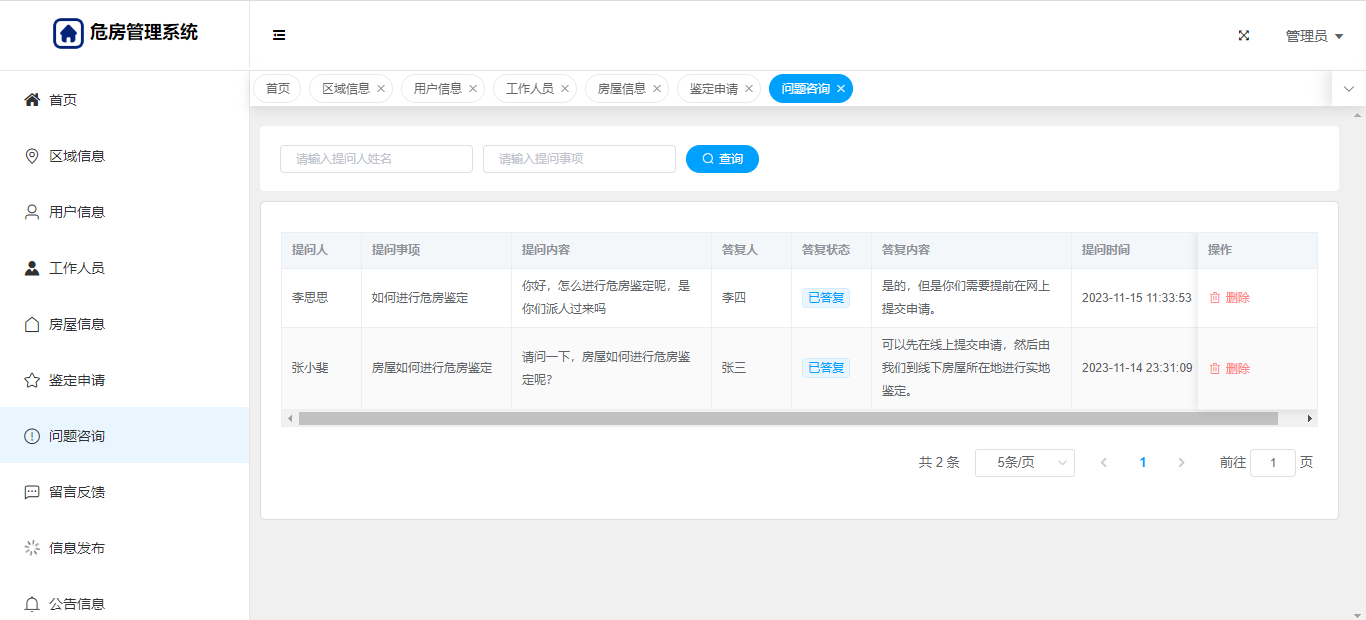Image resolution: width=1366 pixels, height=620 pixels.
Task: Click the sidebar collapse hamburger icon
Action: 279,35
